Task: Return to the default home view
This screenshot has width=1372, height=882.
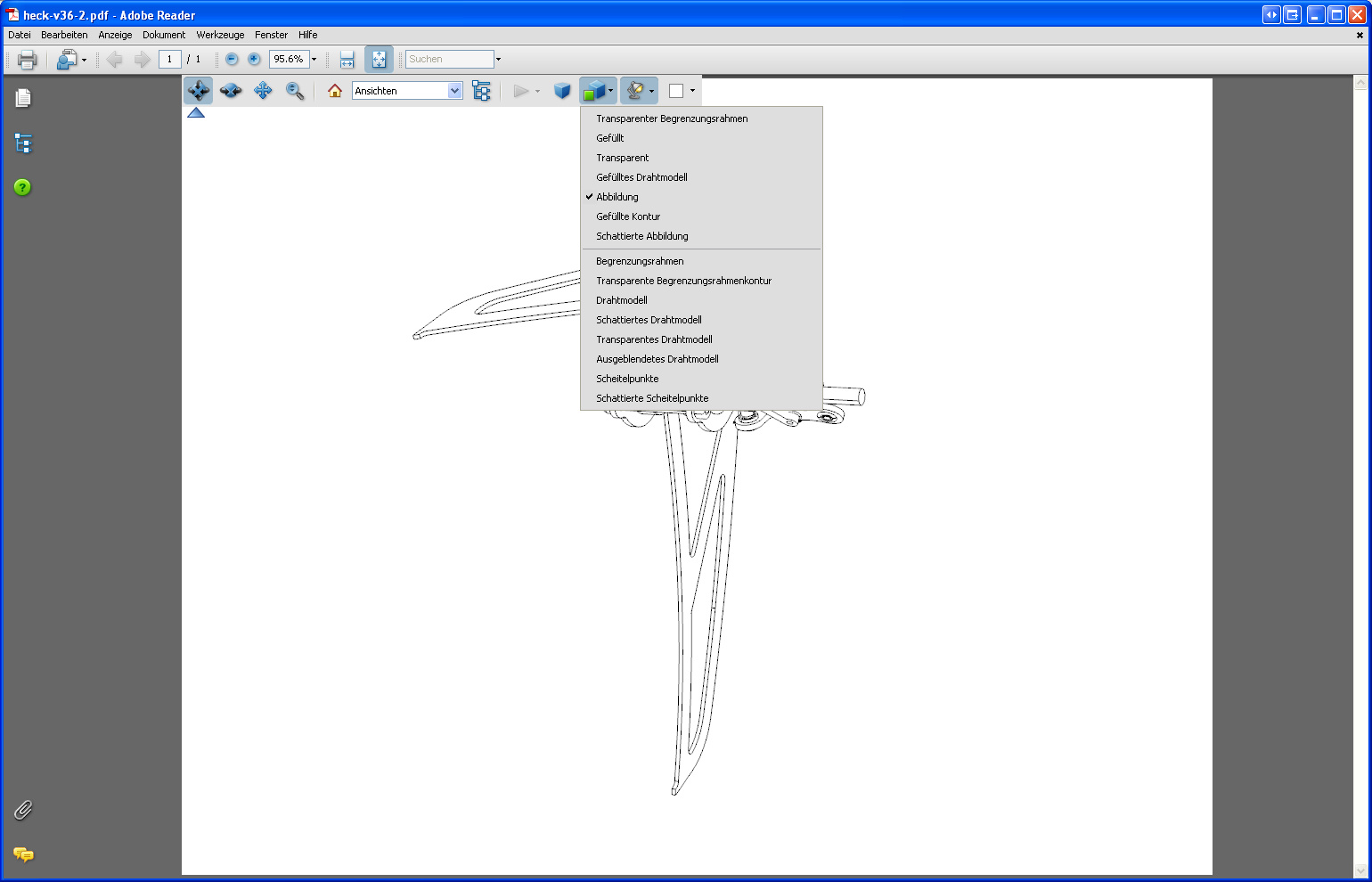Action: point(335,91)
